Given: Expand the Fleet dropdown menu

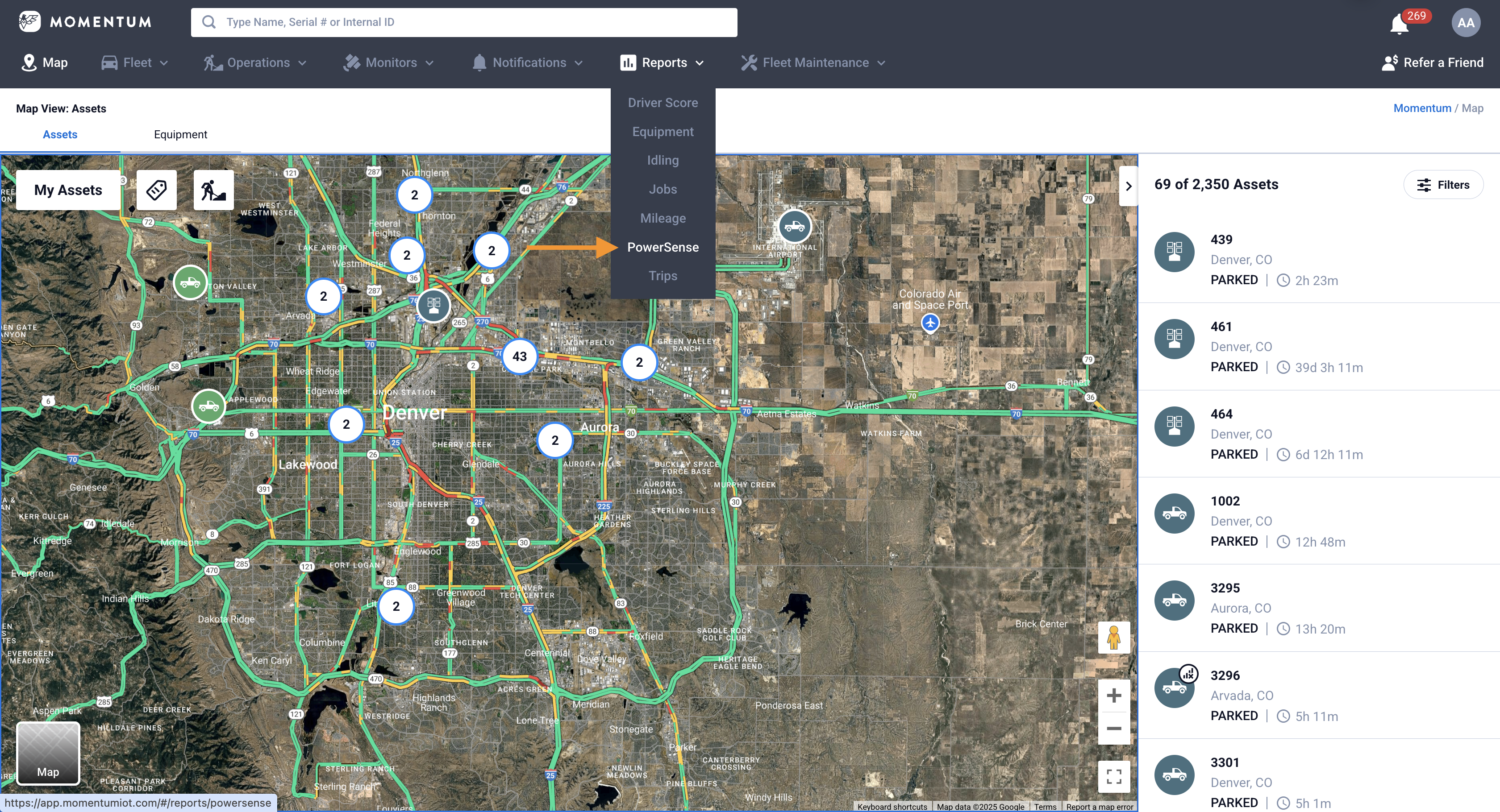Looking at the screenshot, I should (135, 62).
